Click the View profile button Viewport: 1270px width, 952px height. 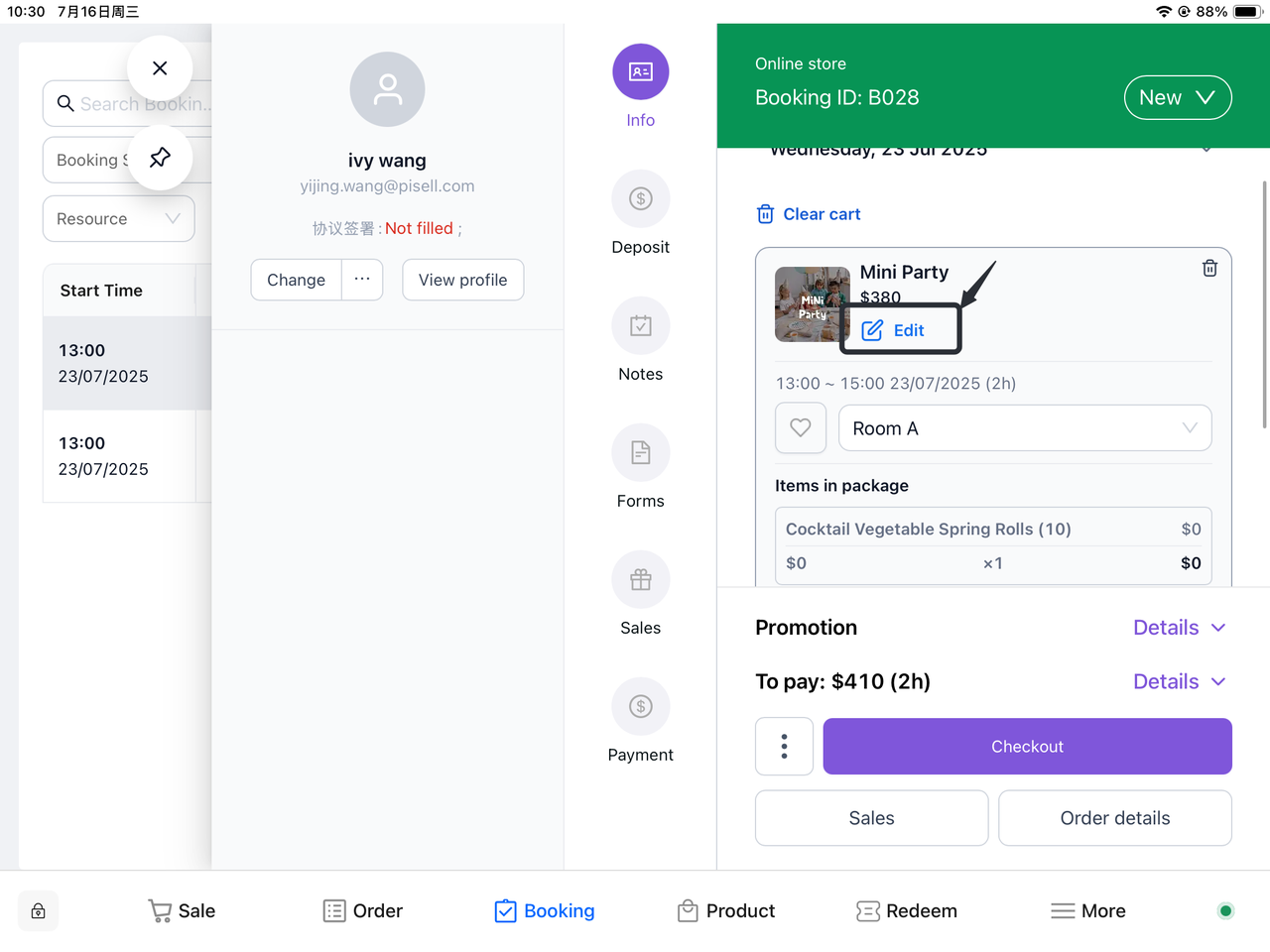[462, 281]
